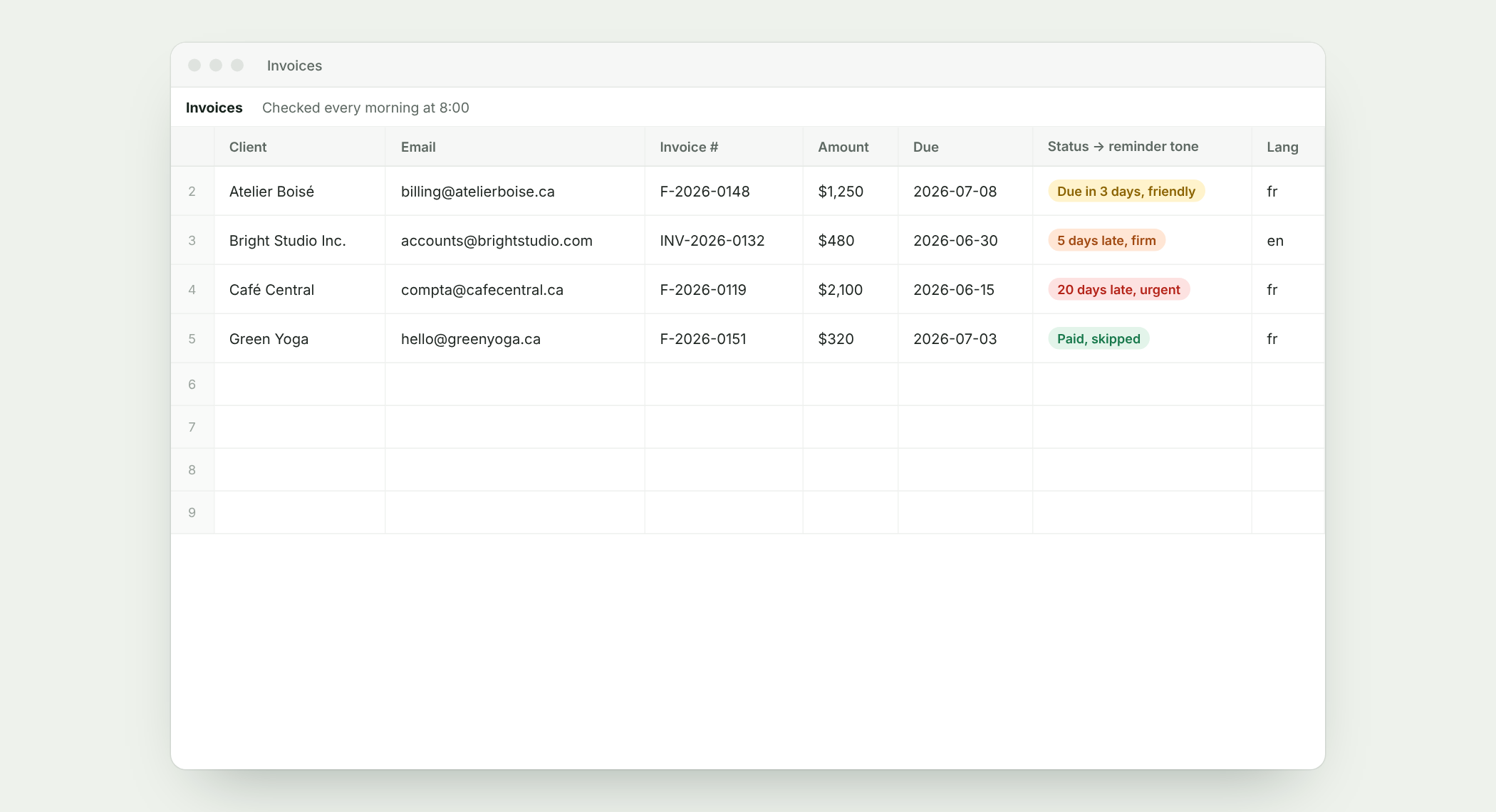Click the 'fr' language cell for Café Central
1496x812 pixels.
[1288, 289]
